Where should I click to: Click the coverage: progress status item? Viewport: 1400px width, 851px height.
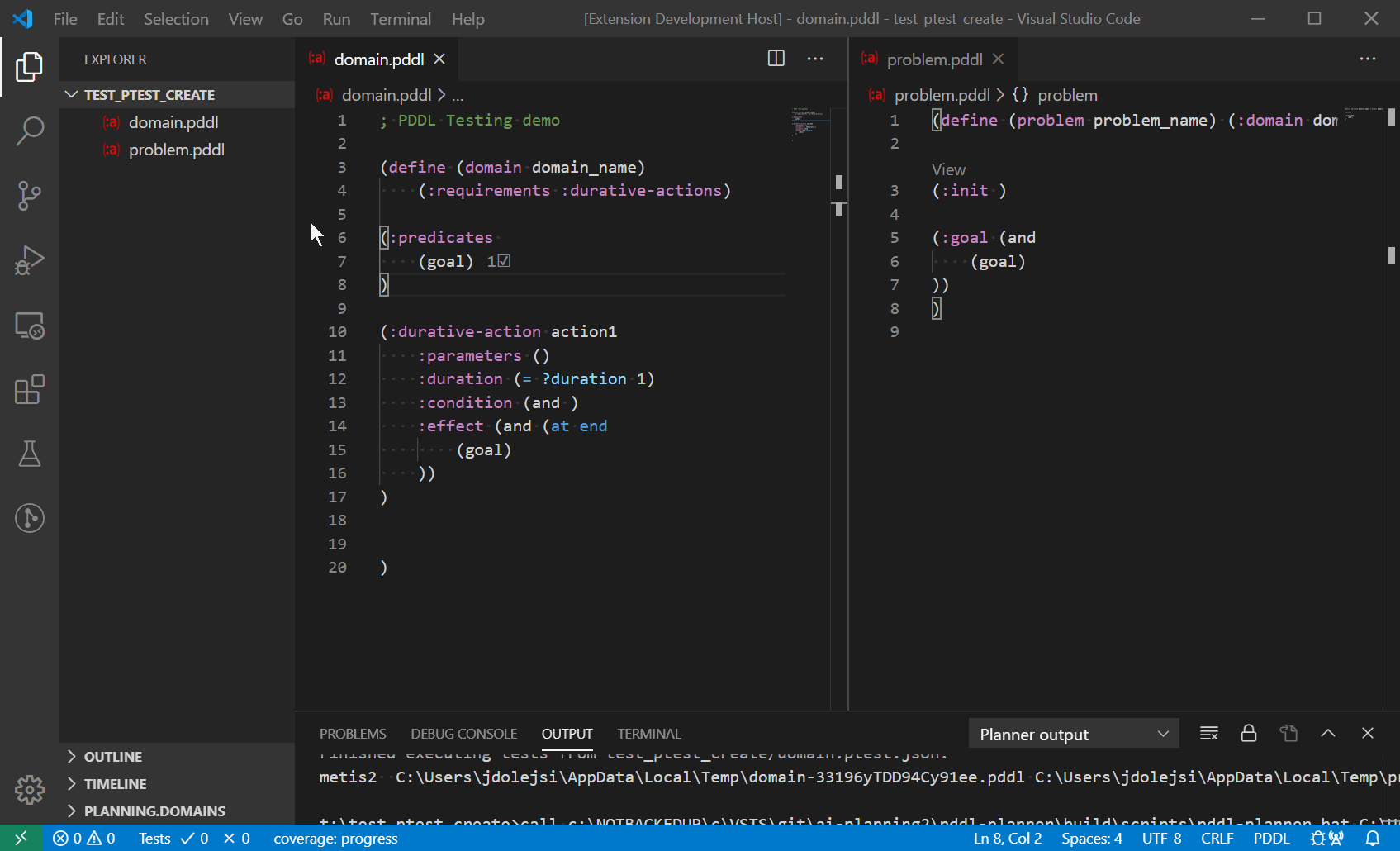[x=335, y=838]
